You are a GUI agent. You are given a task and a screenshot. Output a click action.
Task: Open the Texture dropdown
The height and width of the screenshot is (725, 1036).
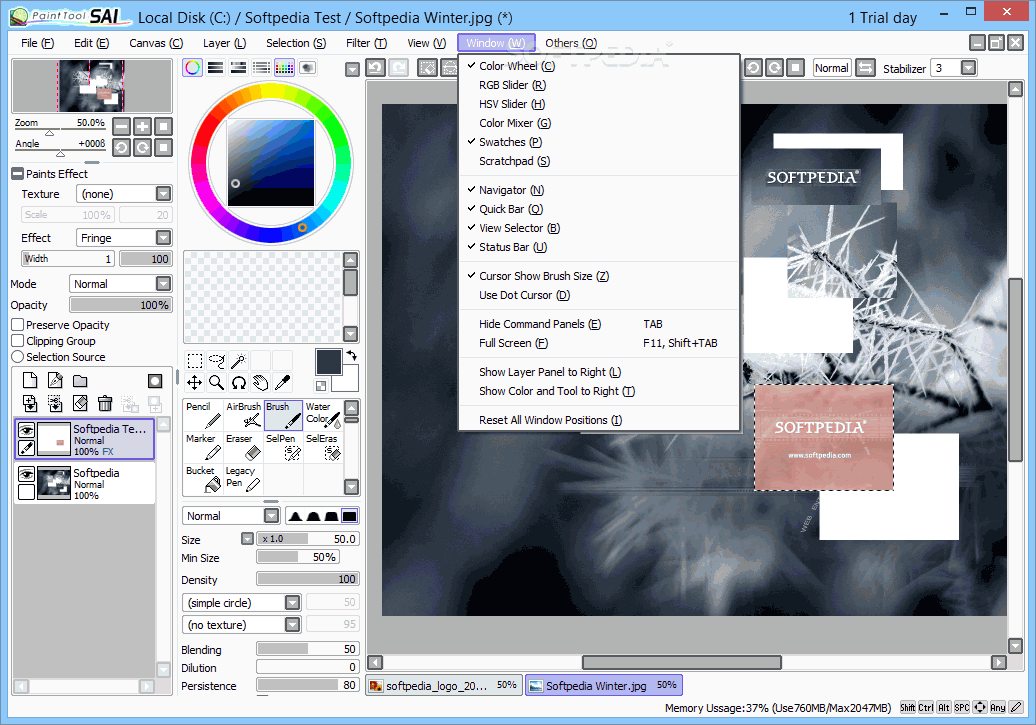pyautogui.click(x=163, y=194)
